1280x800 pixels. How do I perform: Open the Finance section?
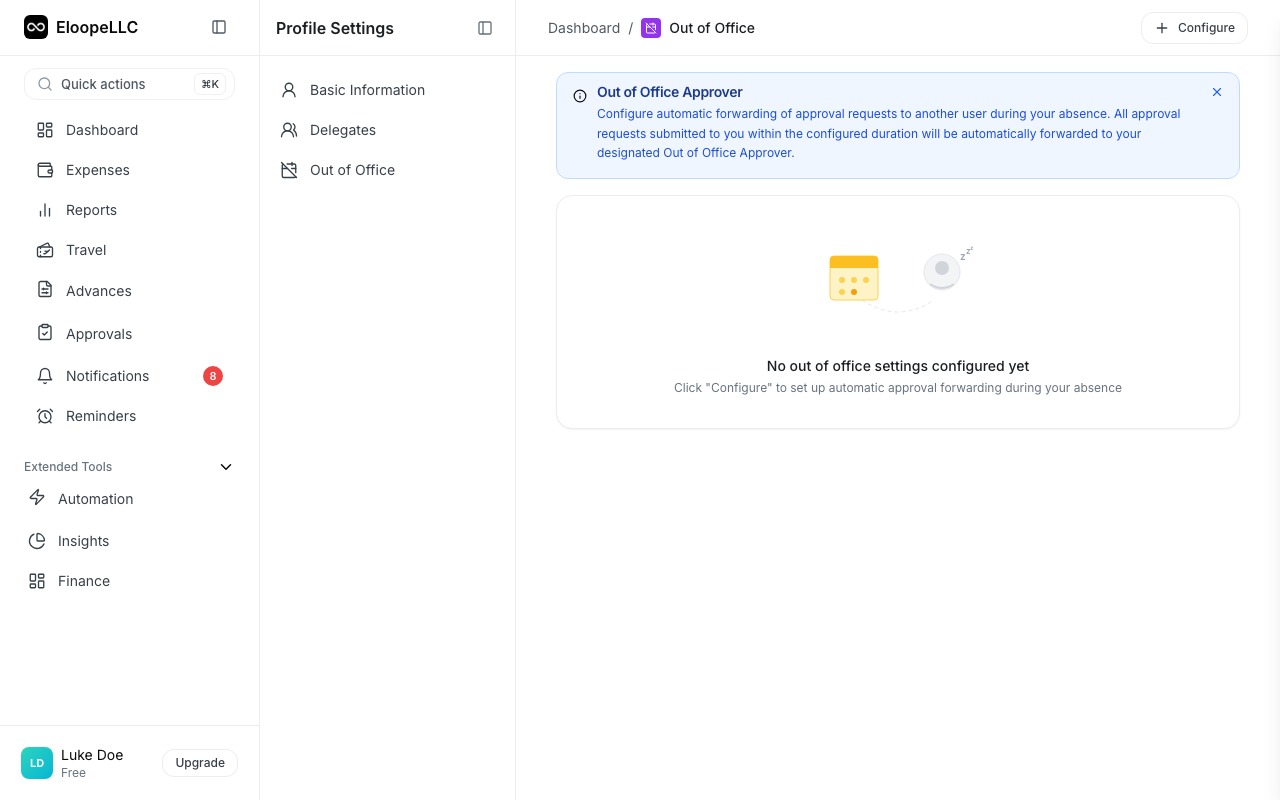84,581
